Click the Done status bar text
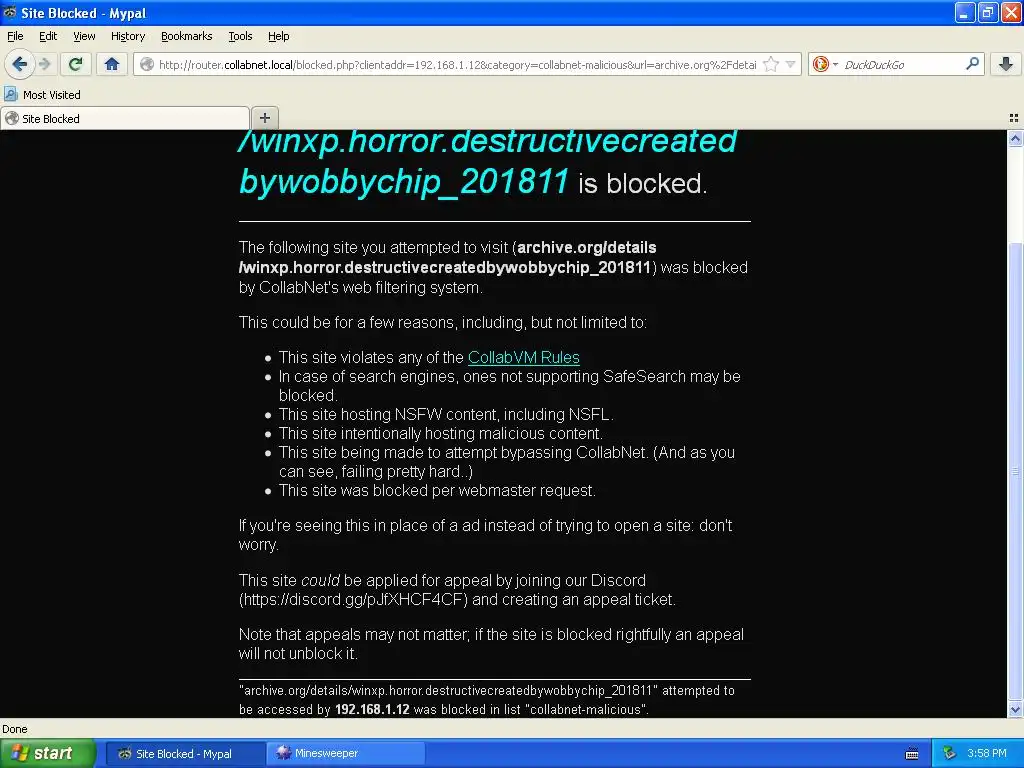 (15, 729)
